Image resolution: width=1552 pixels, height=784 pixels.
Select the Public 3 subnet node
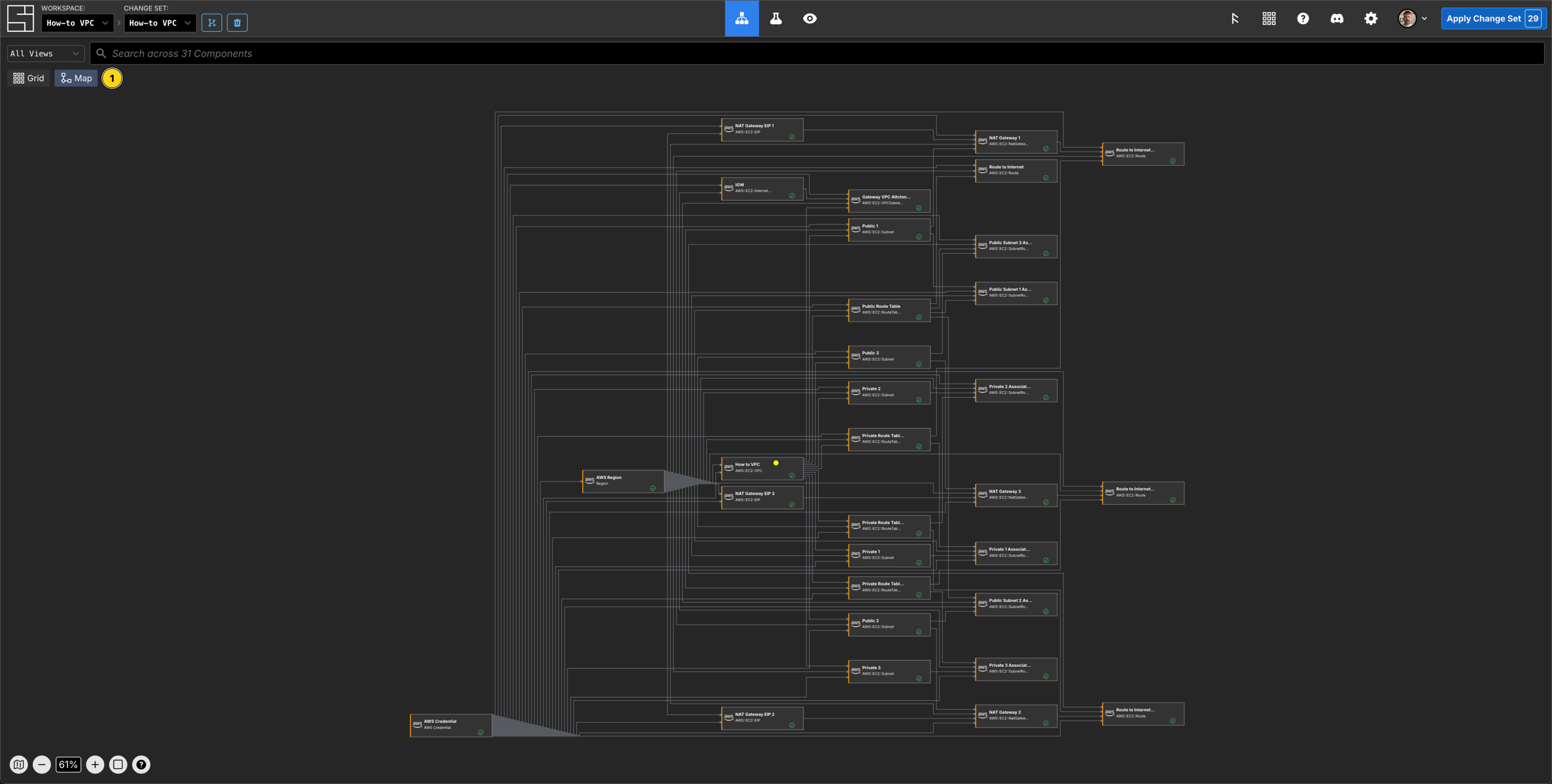(889, 357)
